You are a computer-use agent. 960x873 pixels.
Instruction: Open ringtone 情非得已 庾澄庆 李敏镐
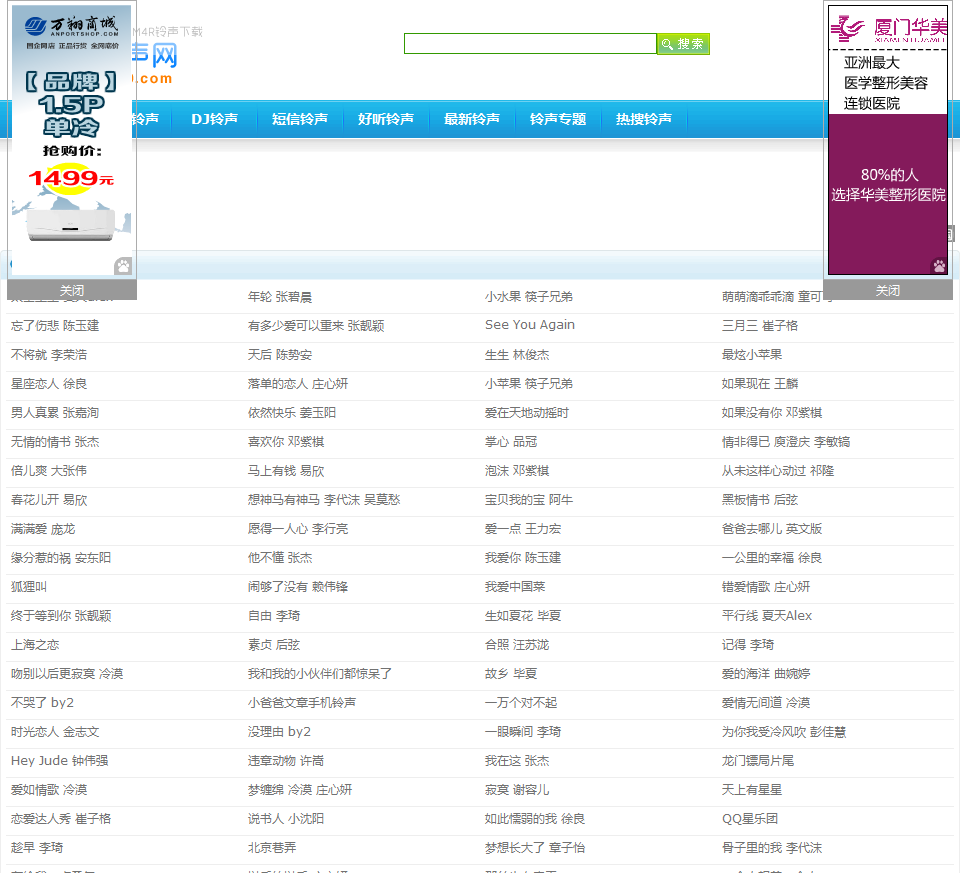[786, 442]
